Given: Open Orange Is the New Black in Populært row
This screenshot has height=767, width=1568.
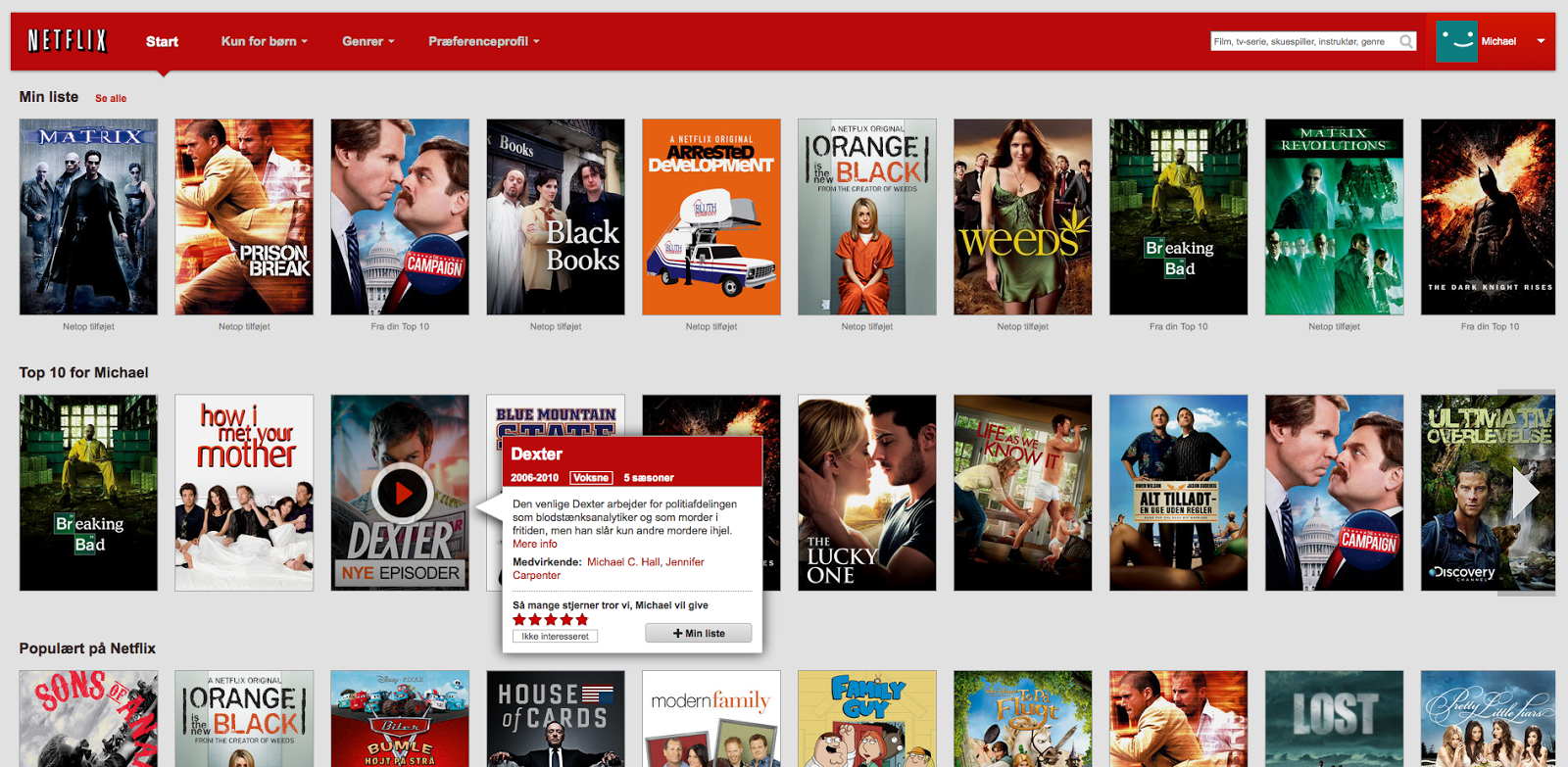Looking at the screenshot, I should click(244, 719).
